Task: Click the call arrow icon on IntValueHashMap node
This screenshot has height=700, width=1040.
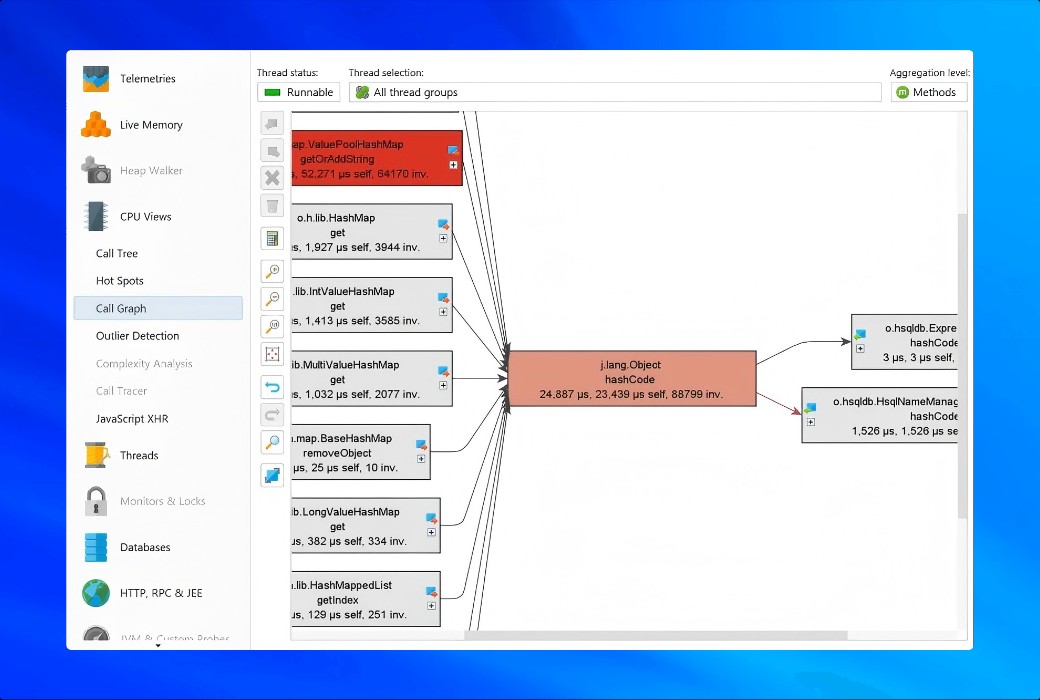Action: (444, 299)
